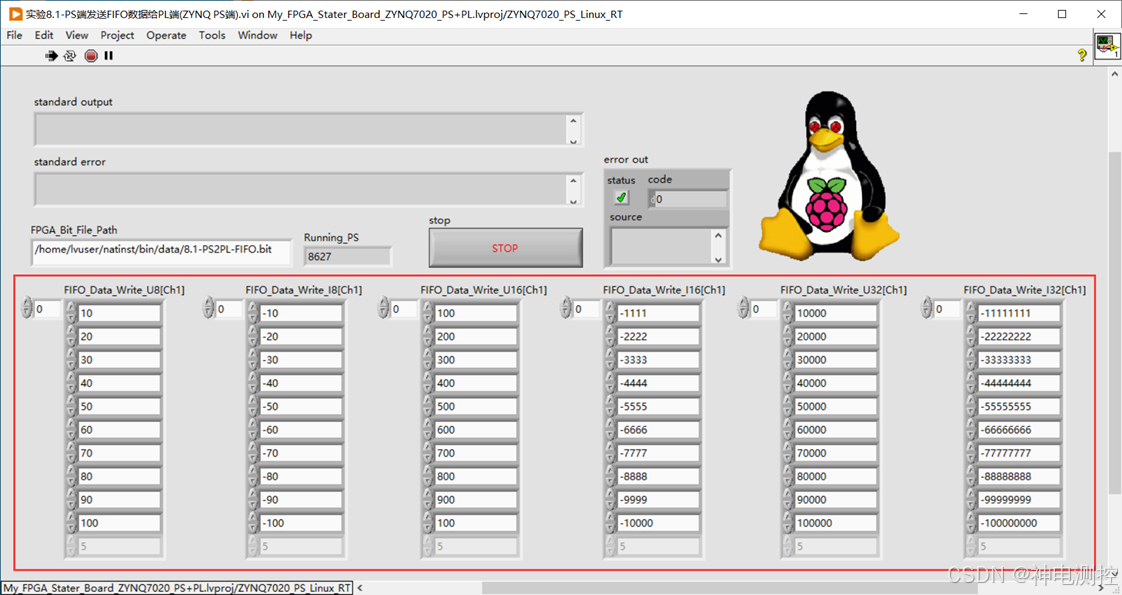This screenshot has height=595, width=1122.
Task: Open the View menu
Action: pyautogui.click(x=77, y=35)
